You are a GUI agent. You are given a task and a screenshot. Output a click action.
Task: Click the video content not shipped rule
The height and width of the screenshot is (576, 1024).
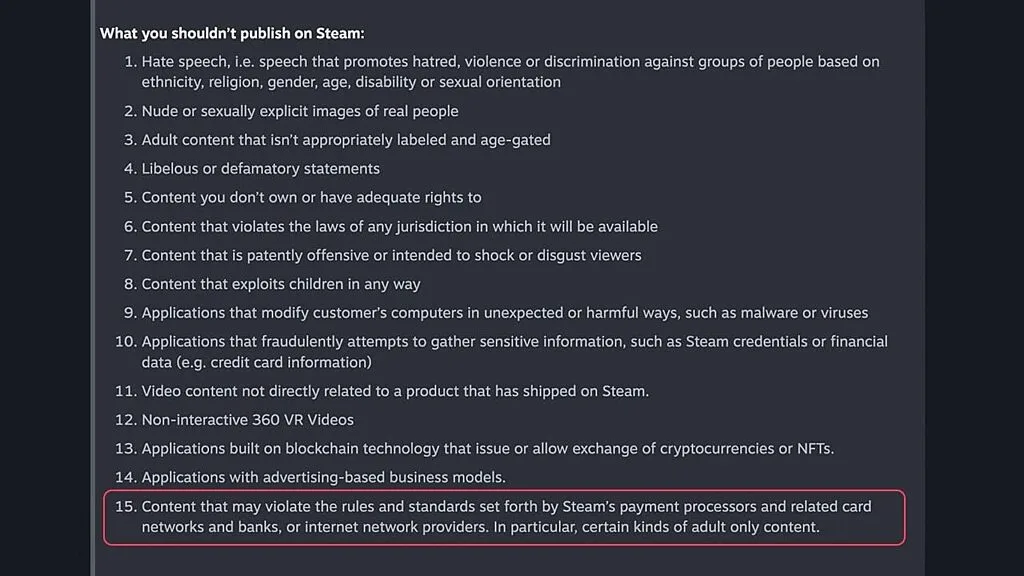[395, 391]
